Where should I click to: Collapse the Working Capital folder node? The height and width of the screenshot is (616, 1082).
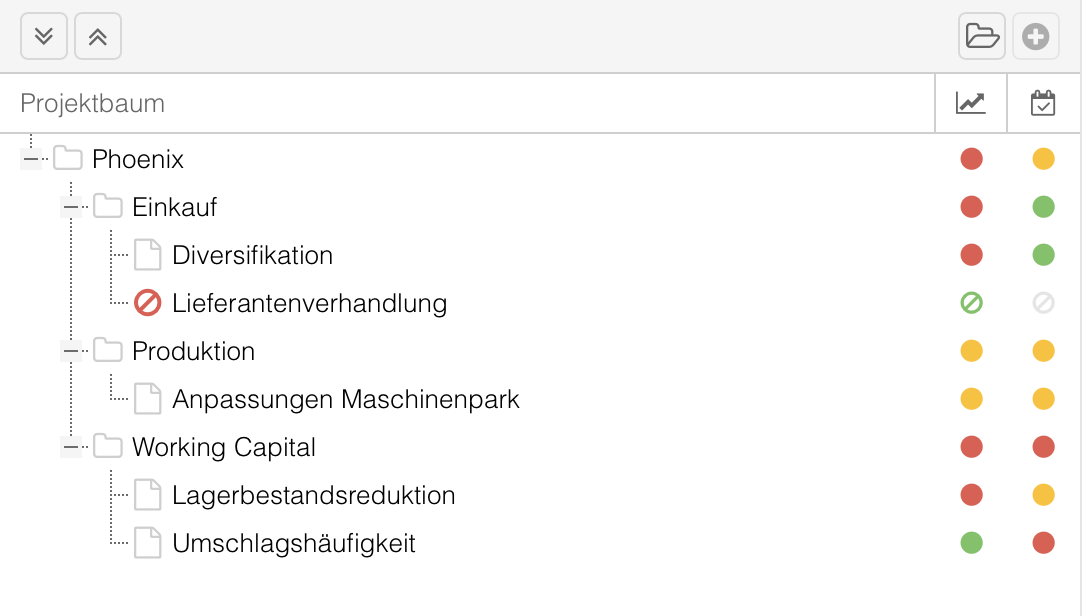[x=71, y=447]
